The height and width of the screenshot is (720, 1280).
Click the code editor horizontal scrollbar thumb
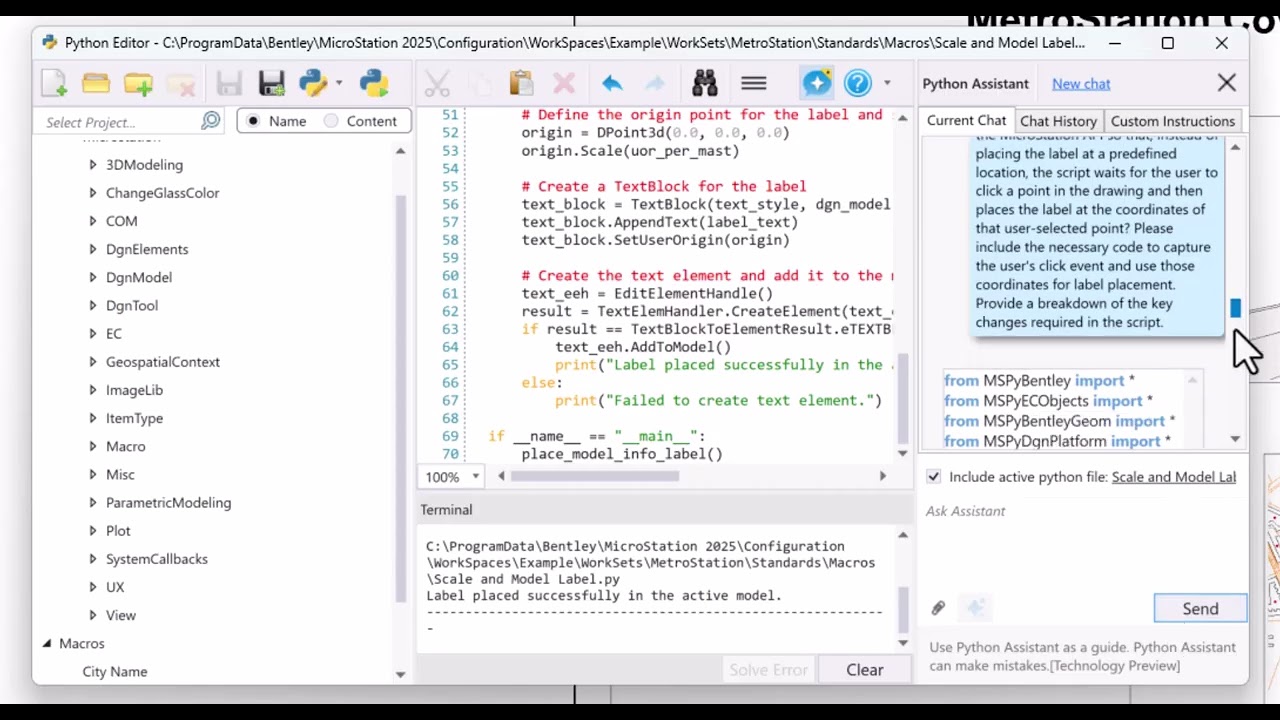pyautogui.click(x=595, y=477)
